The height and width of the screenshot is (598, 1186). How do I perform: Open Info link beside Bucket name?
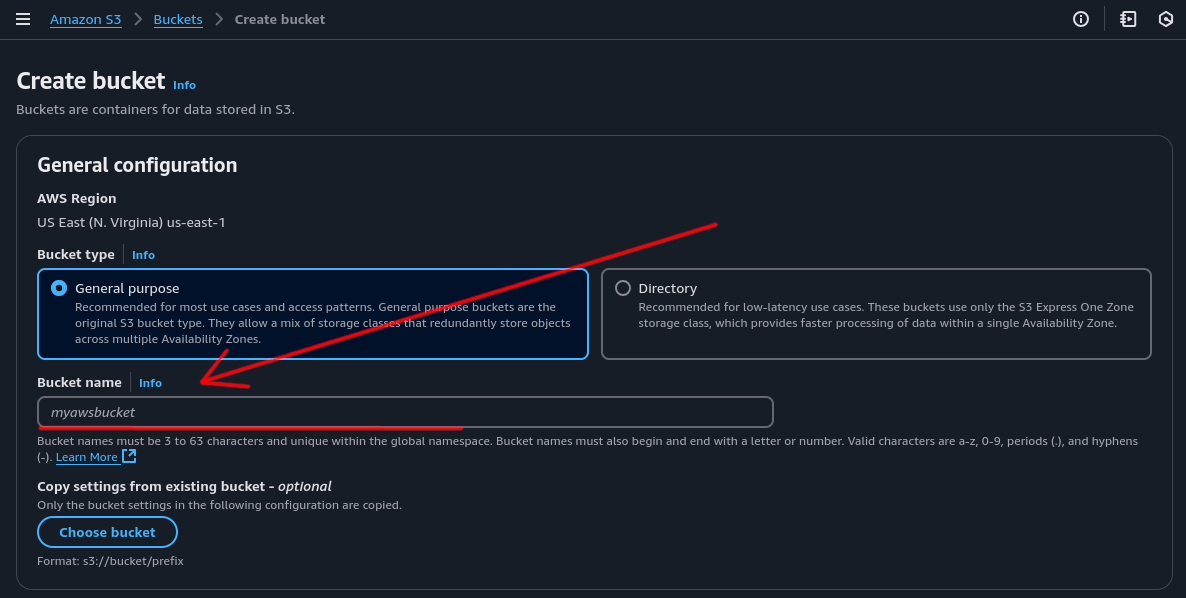150,383
